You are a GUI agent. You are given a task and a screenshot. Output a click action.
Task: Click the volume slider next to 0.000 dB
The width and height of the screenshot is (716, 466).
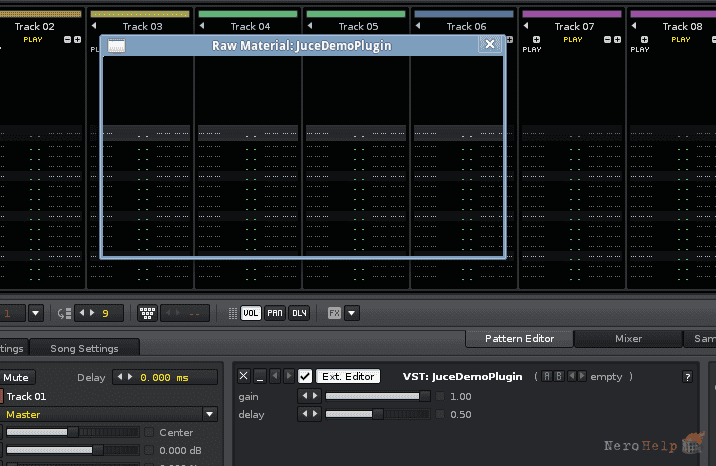coord(72,450)
